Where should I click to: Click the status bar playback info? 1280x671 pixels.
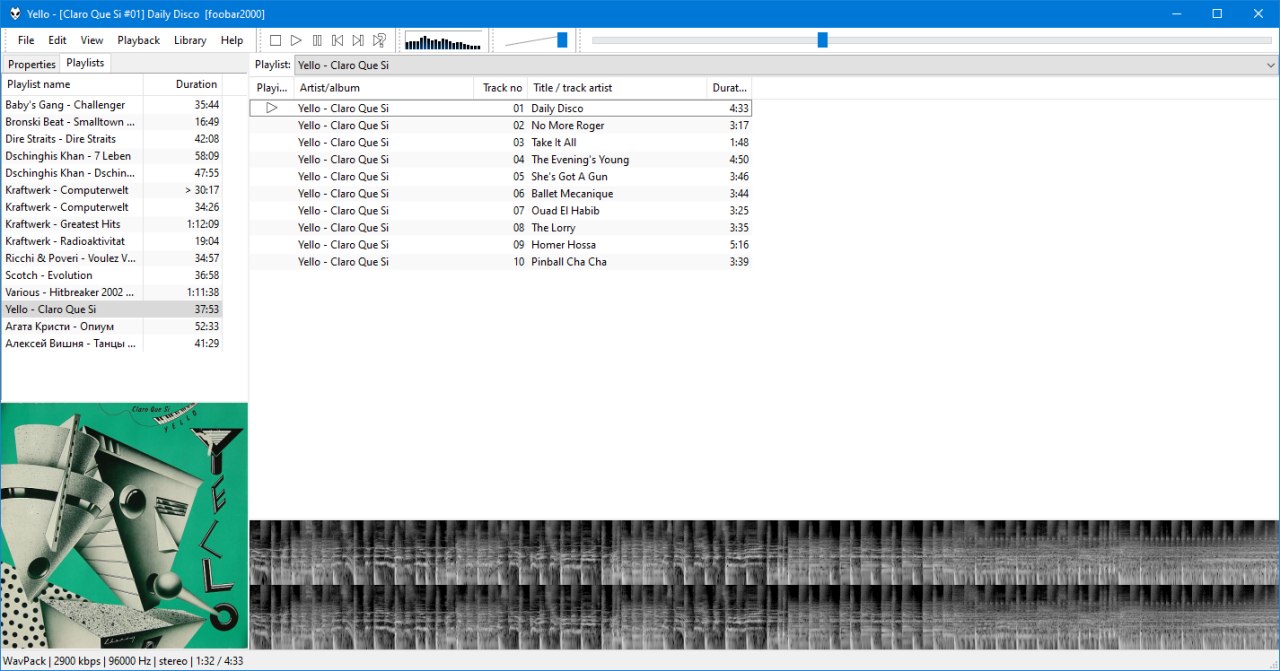point(123,661)
